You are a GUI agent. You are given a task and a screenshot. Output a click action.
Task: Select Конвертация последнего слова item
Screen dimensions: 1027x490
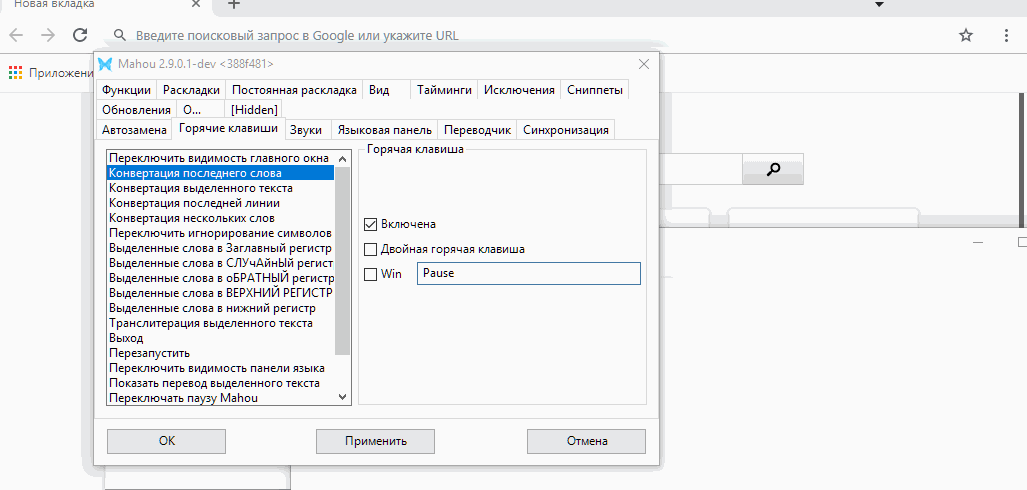[221, 173]
